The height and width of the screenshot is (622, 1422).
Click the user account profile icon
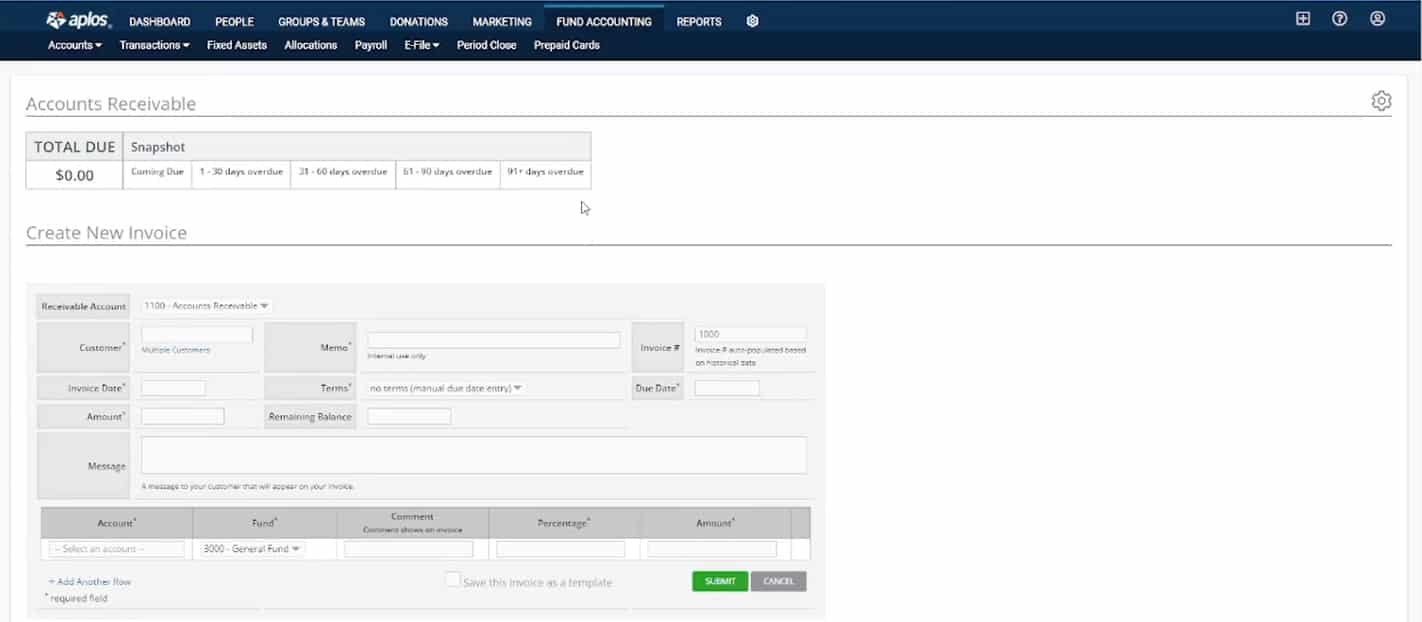(1378, 19)
